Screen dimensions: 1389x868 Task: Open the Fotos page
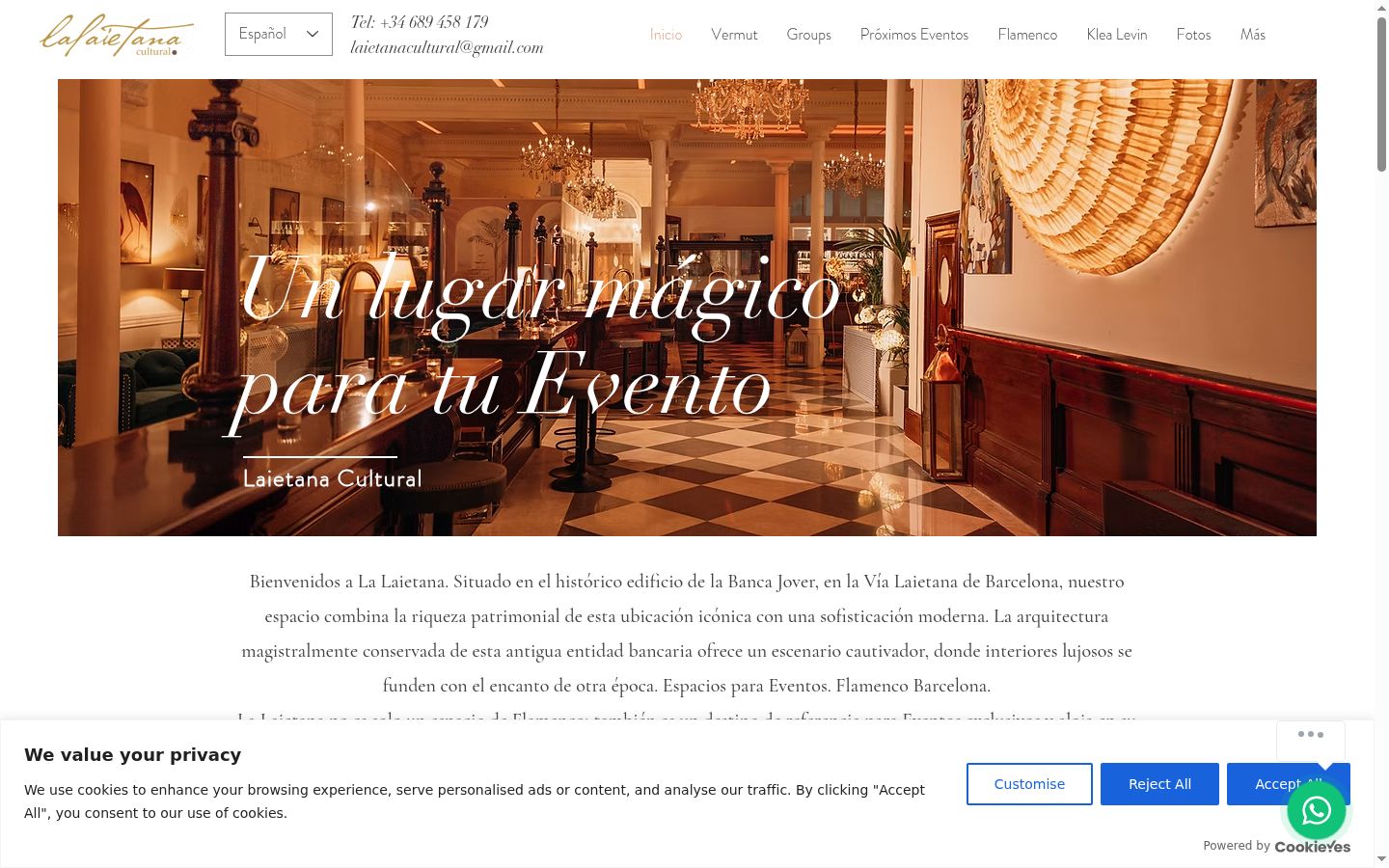click(x=1193, y=35)
